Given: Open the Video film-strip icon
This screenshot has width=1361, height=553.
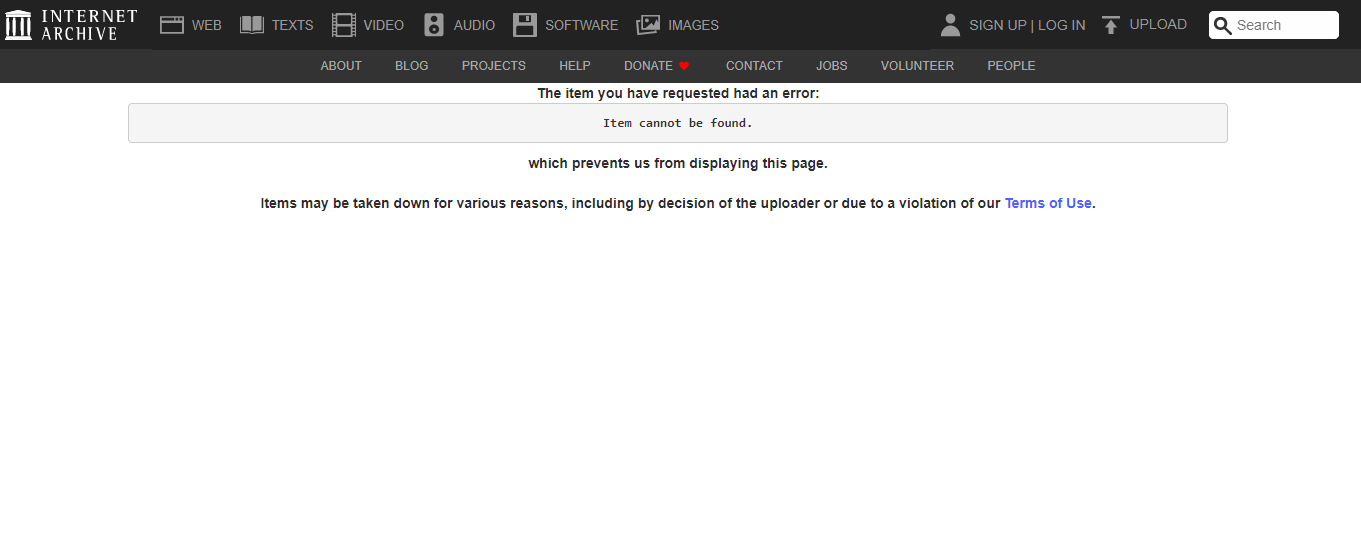Looking at the screenshot, I should coord(344,25).
